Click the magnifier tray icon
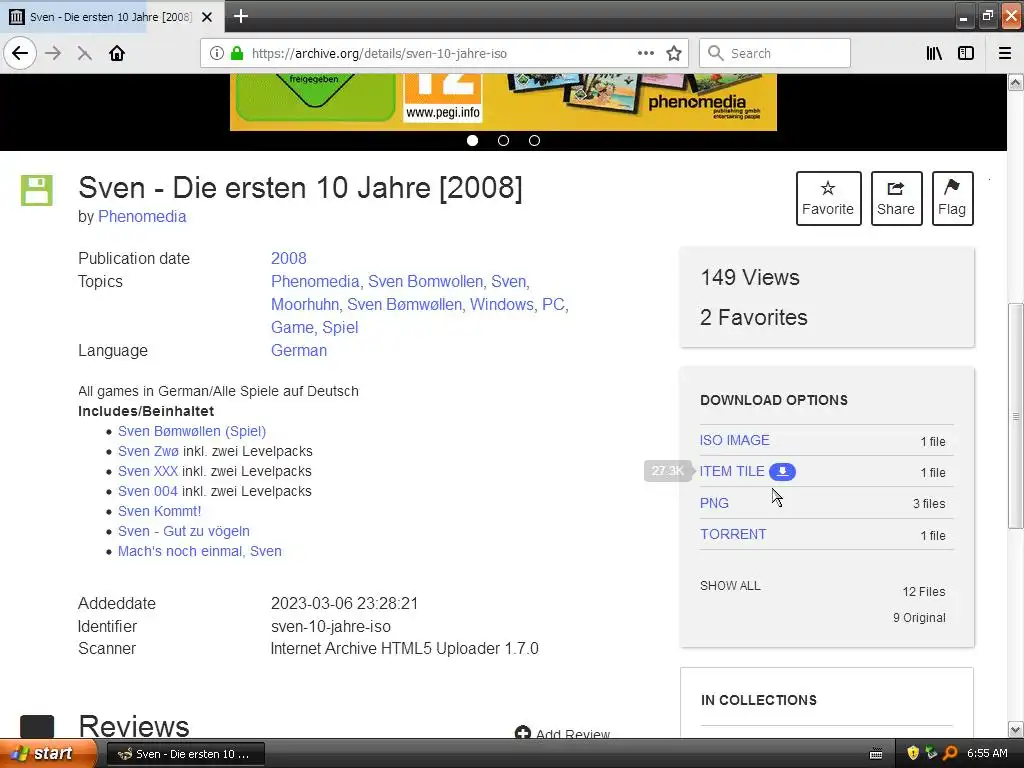Screen dimensions: 1024x768 [950, 753]
